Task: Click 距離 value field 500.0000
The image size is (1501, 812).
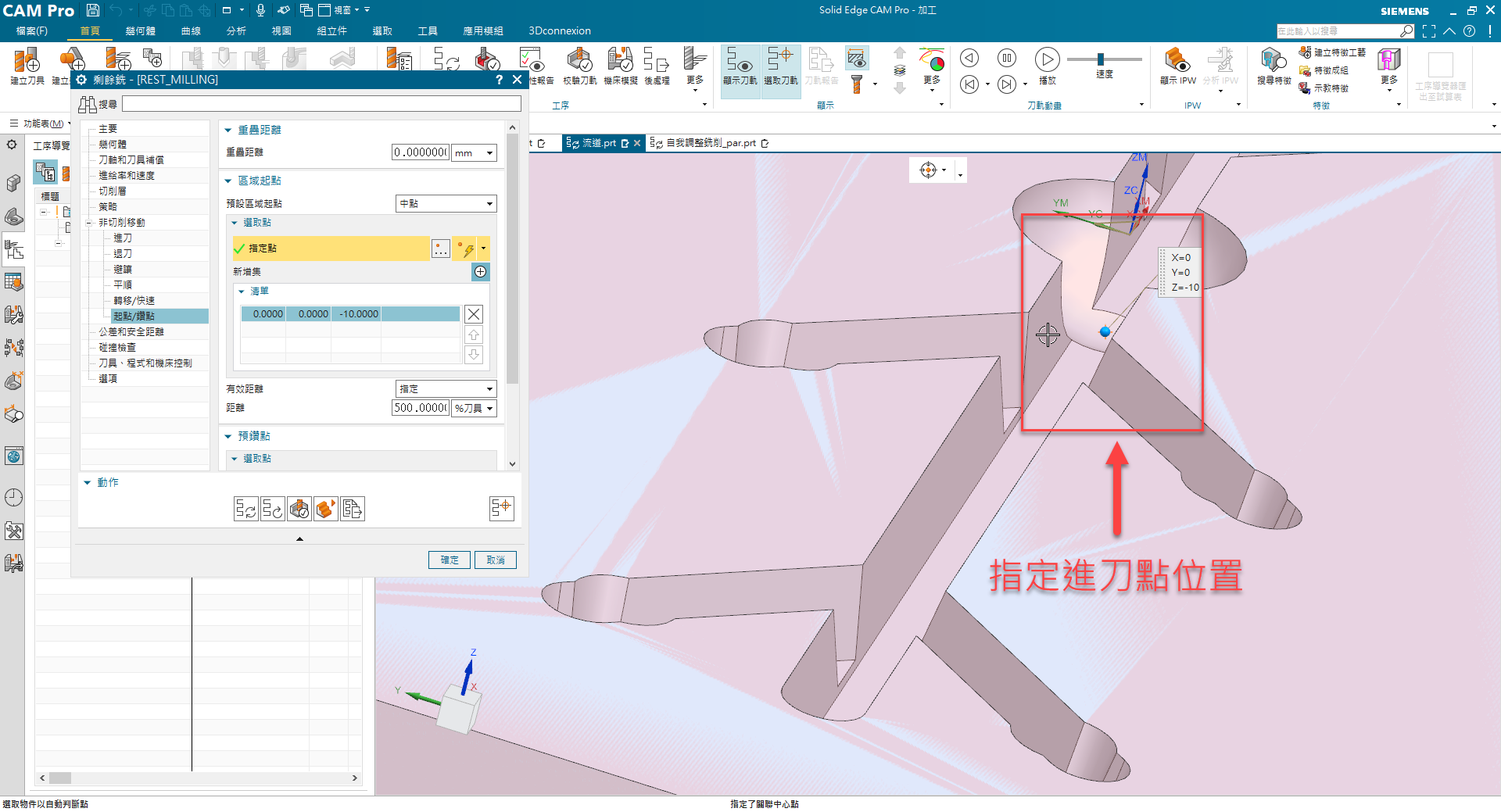Action: click(421, 409)
